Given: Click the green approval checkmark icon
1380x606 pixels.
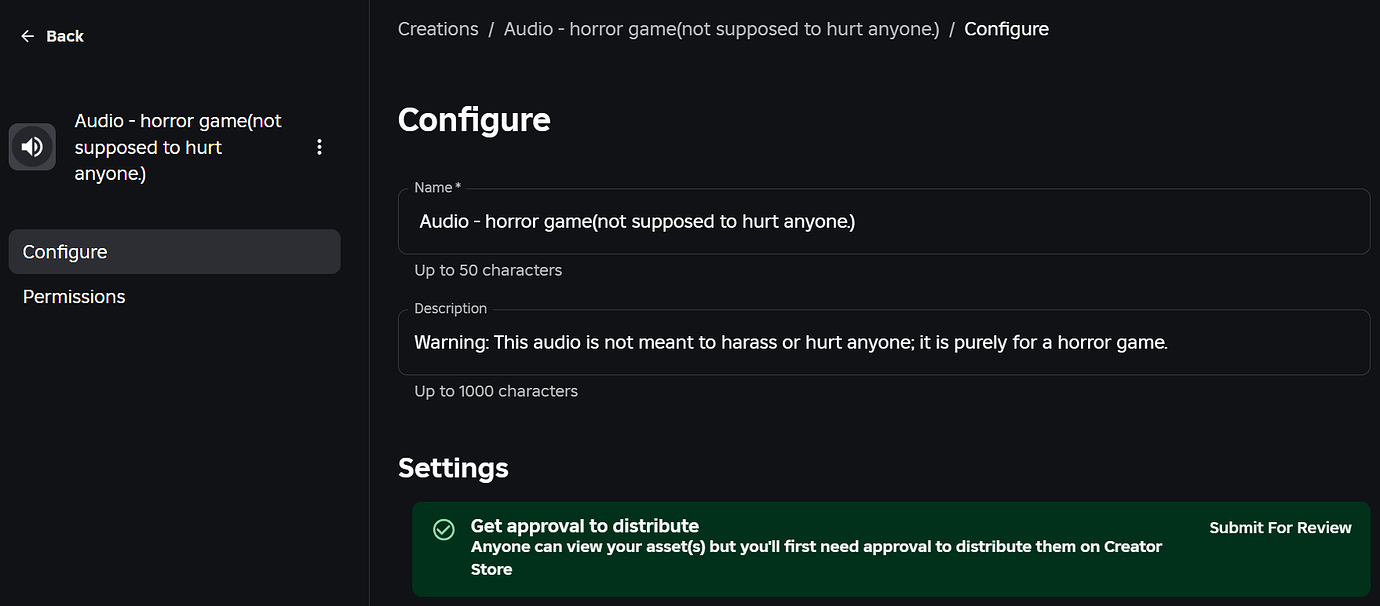Looking at the screenshot, I should pos(443,530).
